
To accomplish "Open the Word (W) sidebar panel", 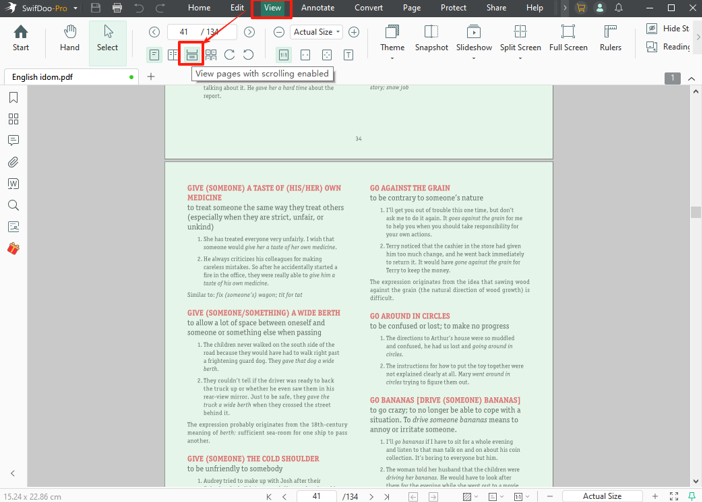I will (x=13, y=184).
